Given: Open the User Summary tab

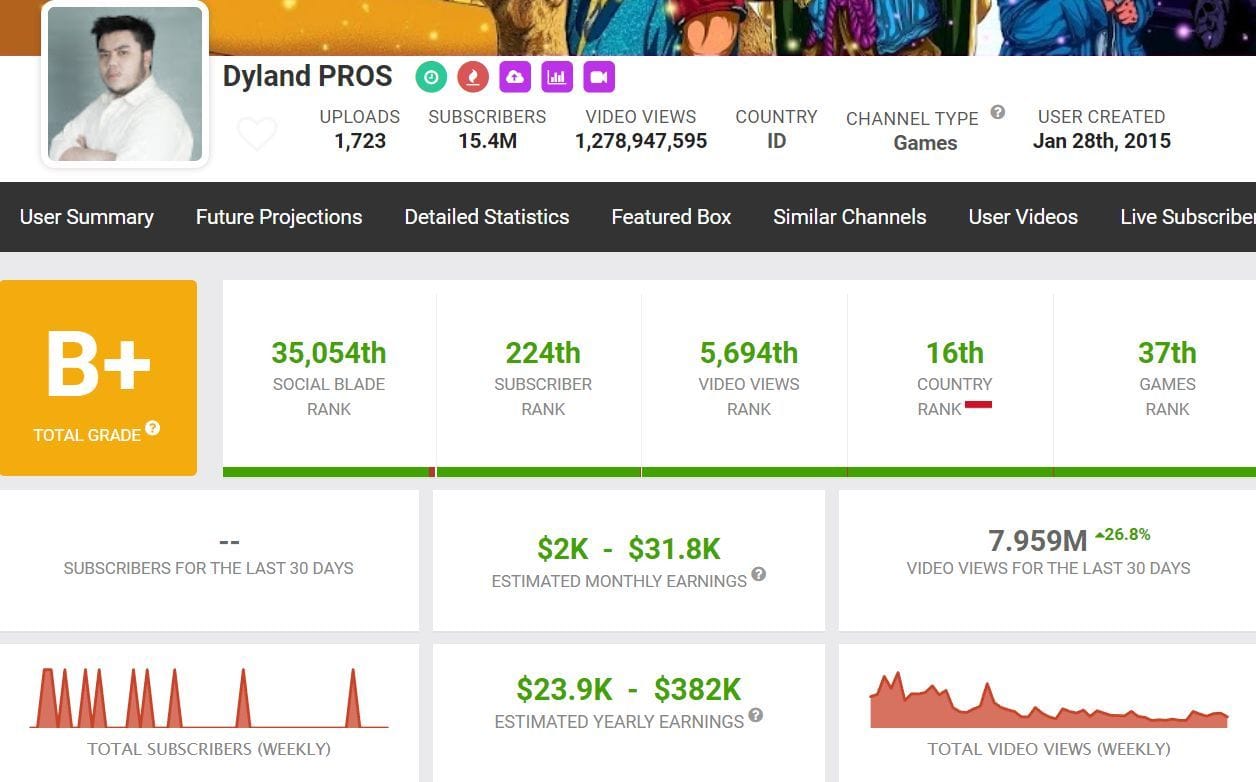Looking at the screenshot, I should point(87,217).
